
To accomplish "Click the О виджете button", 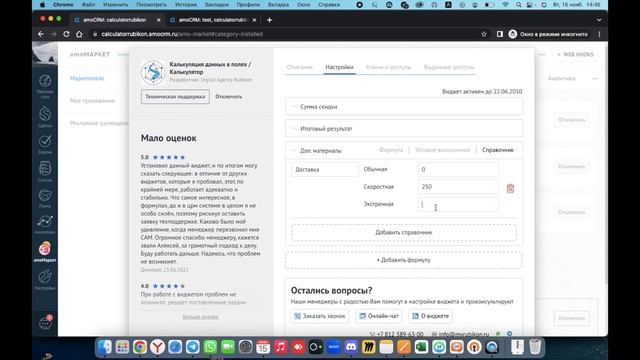I will pyautogui.click(x=431, y=316).
